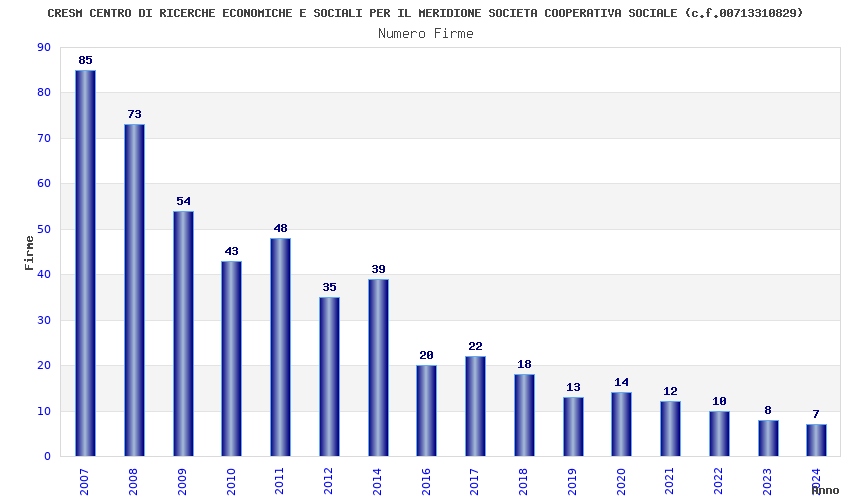Select the bar for year 2014
The width and height of the screenshot is (850, 500).
[378, 368]
